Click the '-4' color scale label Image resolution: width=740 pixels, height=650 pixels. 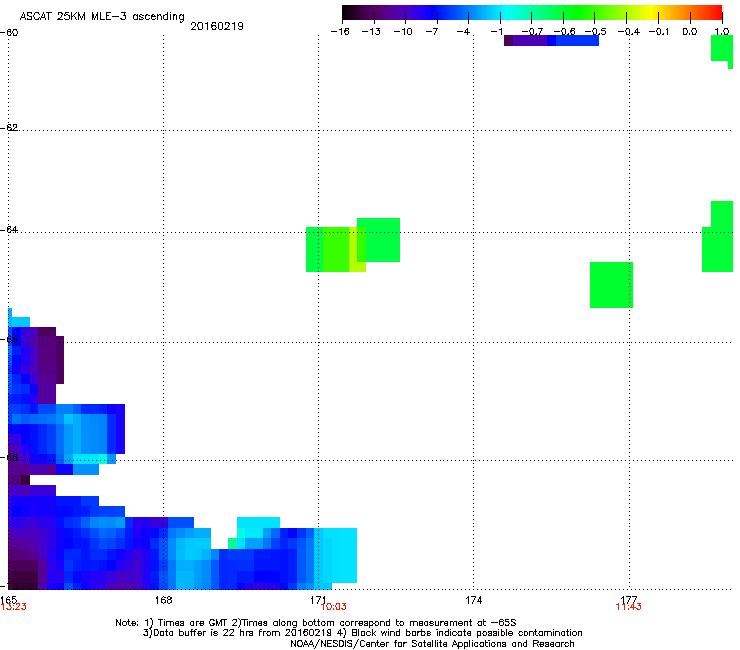point(463,32)
